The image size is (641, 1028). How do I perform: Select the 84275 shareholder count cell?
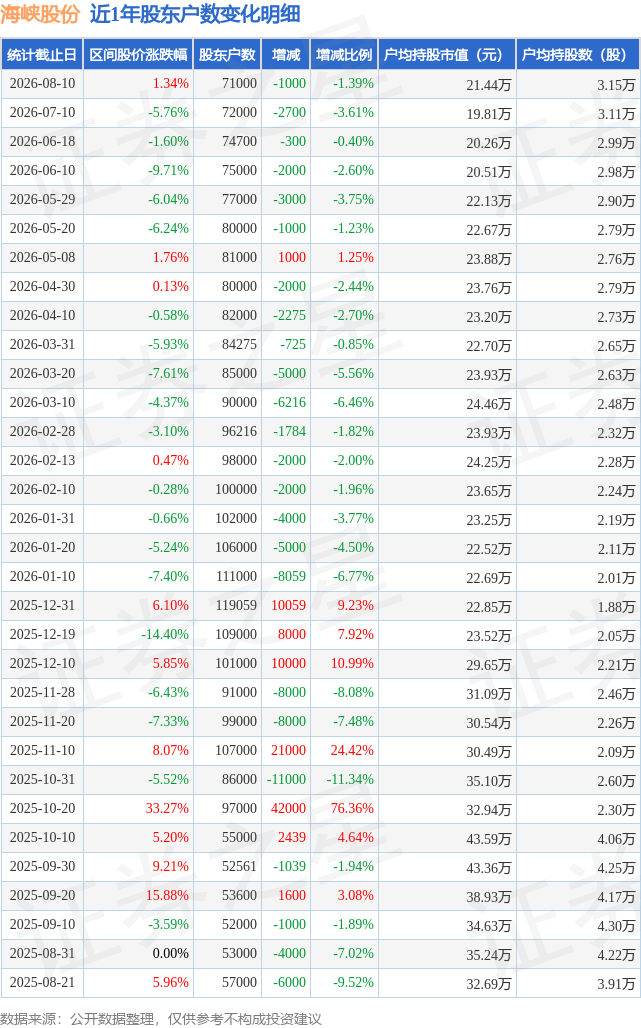tap(239, 344)
